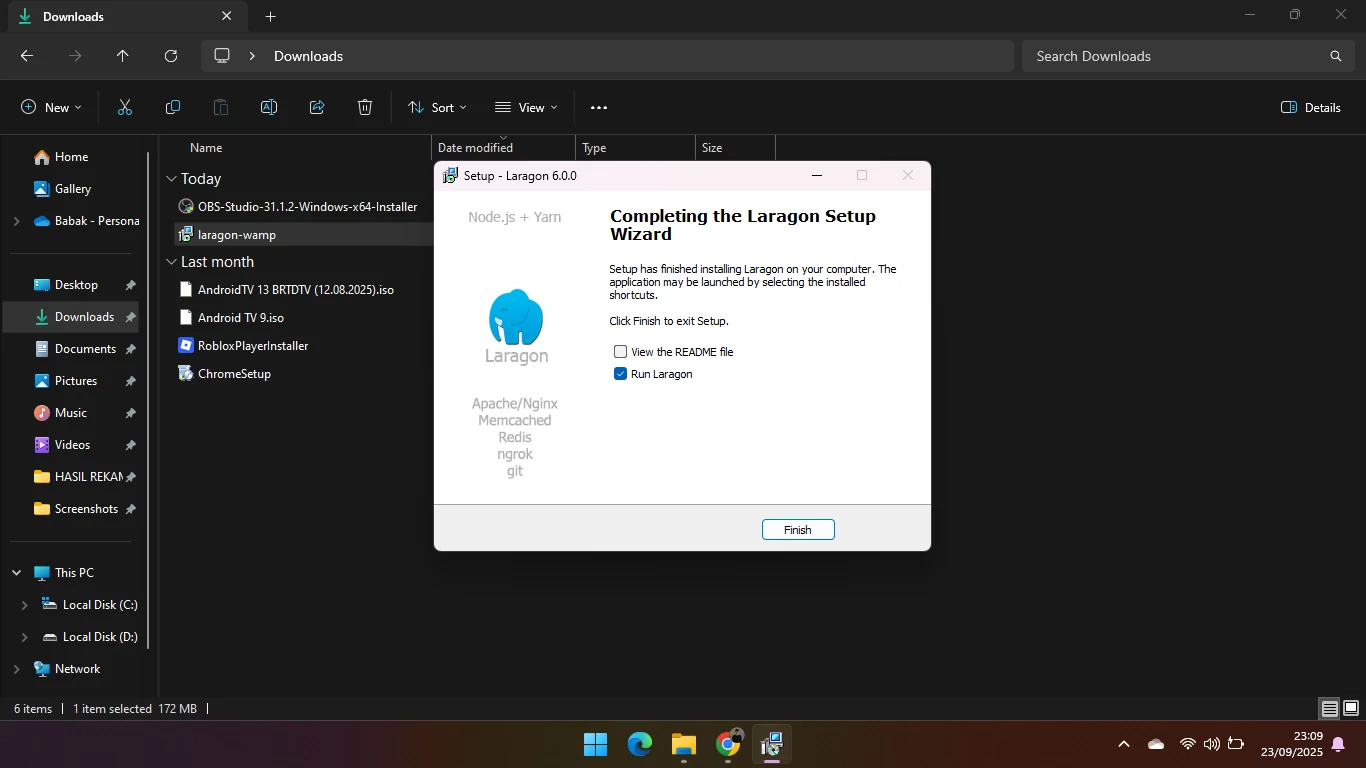The image size is (1366, 768).
Task: Click Finish to exit Laragon Setup
Action: [x=797, y=530]
